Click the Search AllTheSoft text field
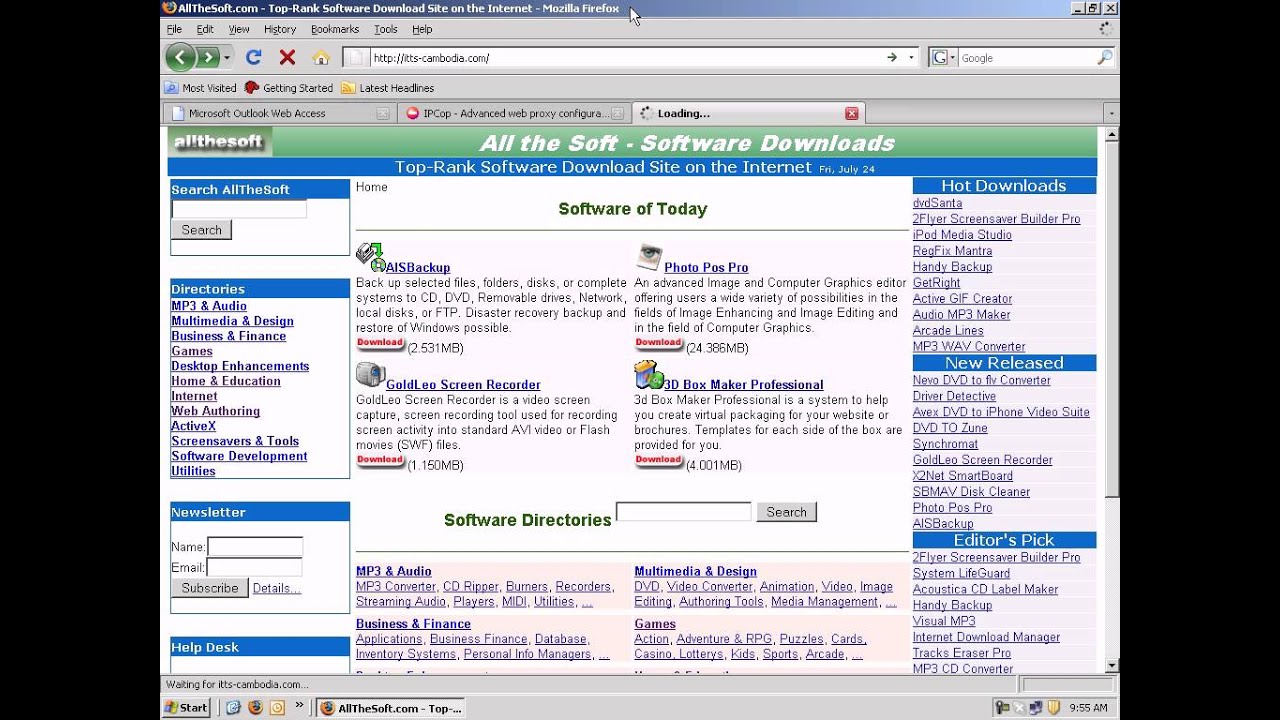 (239, 209)
